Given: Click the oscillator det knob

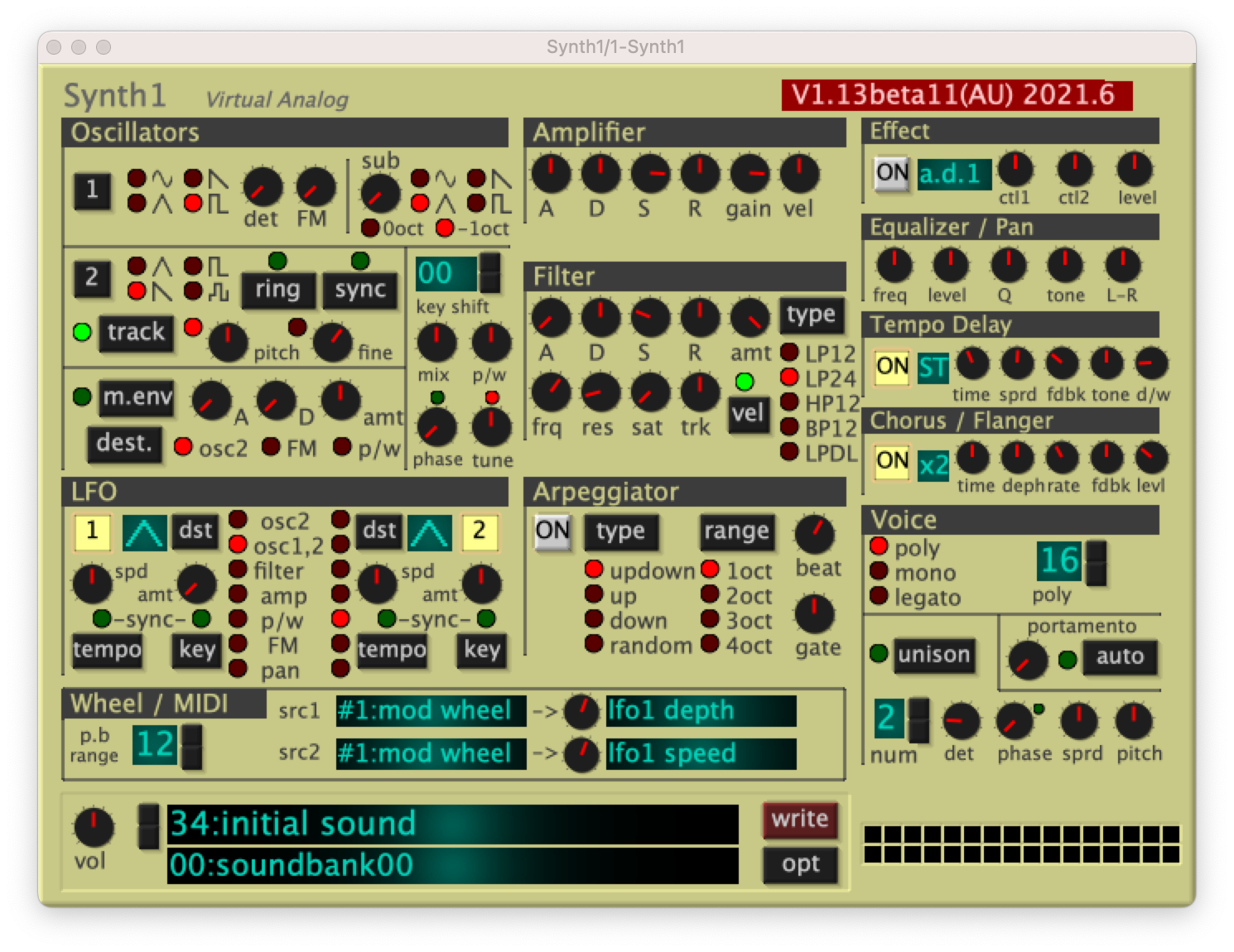Looking at the screenshot, I should click(263, 189).
